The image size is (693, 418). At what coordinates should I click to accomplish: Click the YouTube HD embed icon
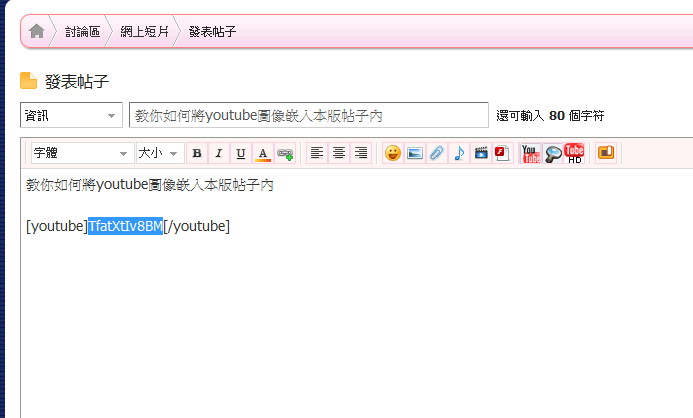tap(574, 153)
